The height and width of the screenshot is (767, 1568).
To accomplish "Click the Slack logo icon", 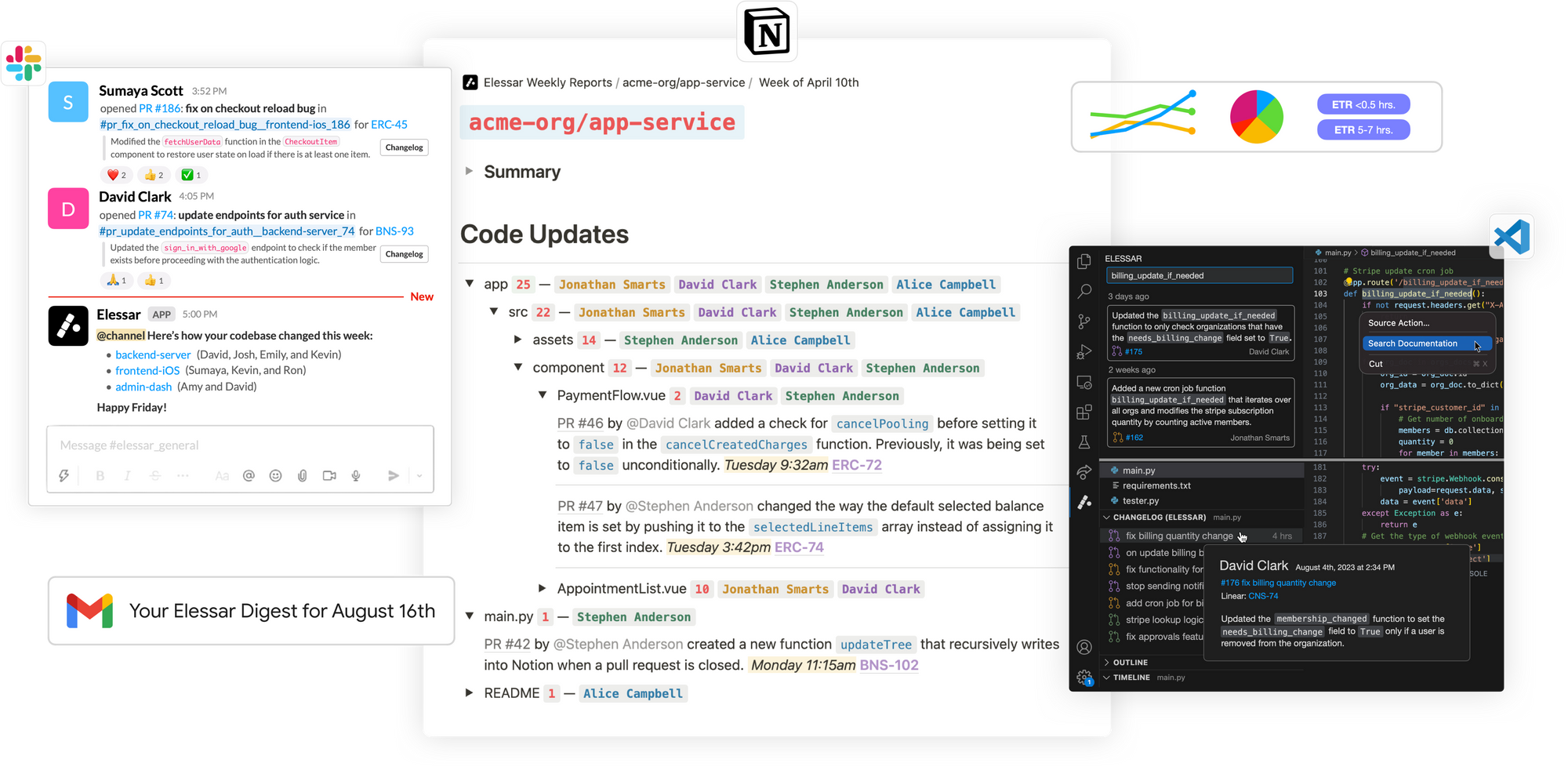I will click(x=24, y=64).
